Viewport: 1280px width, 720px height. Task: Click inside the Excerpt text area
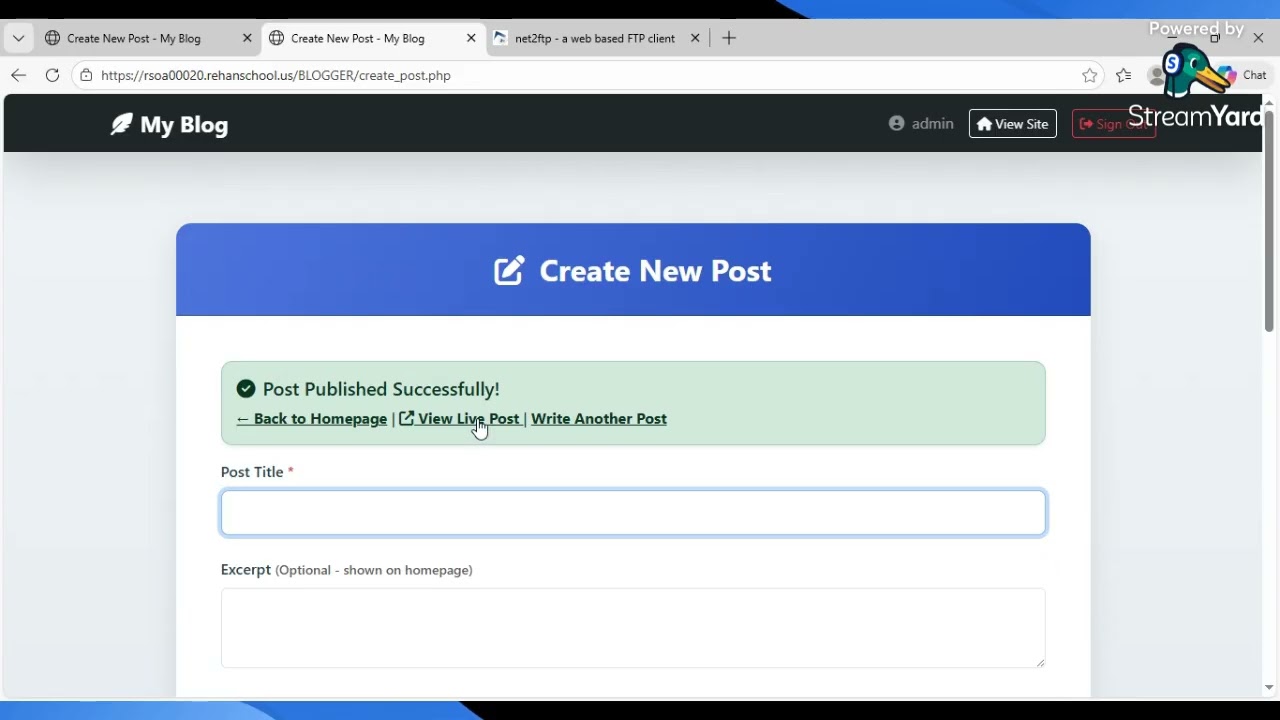pos(633,628)
